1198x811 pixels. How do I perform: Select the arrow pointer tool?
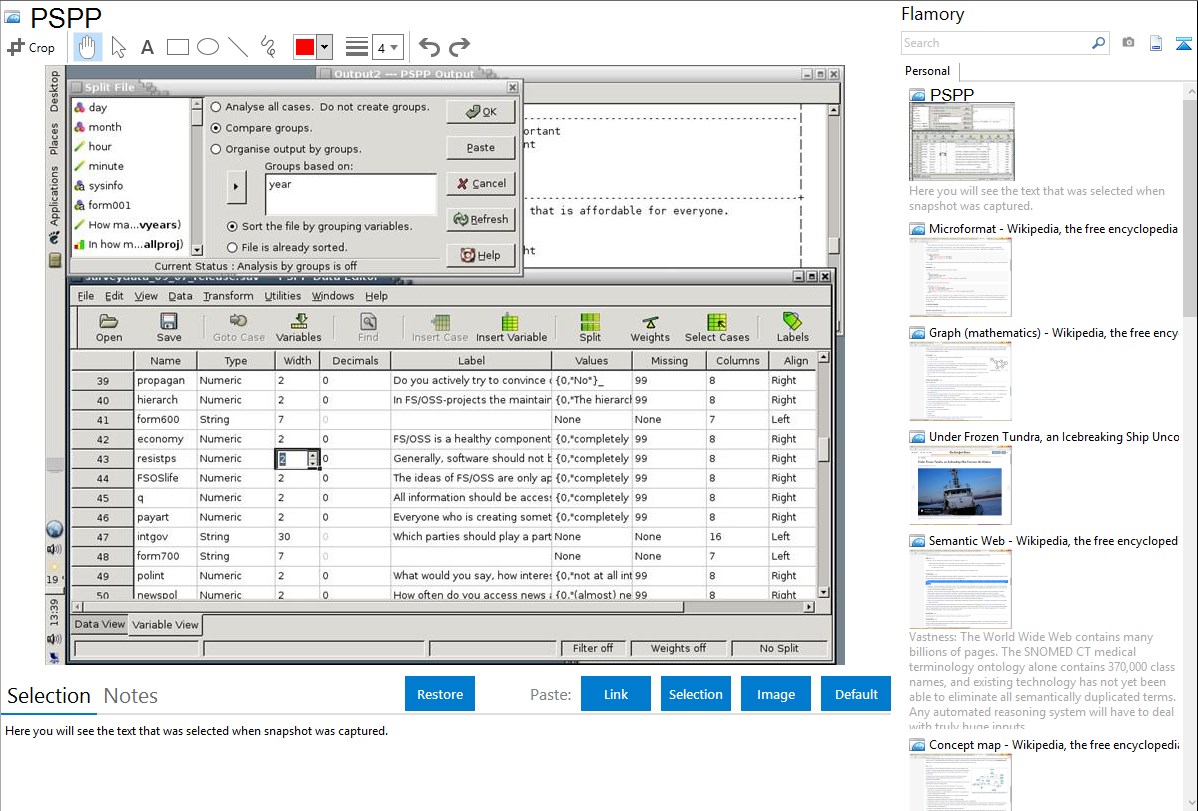pyautogui.click(x=118, y=47)
